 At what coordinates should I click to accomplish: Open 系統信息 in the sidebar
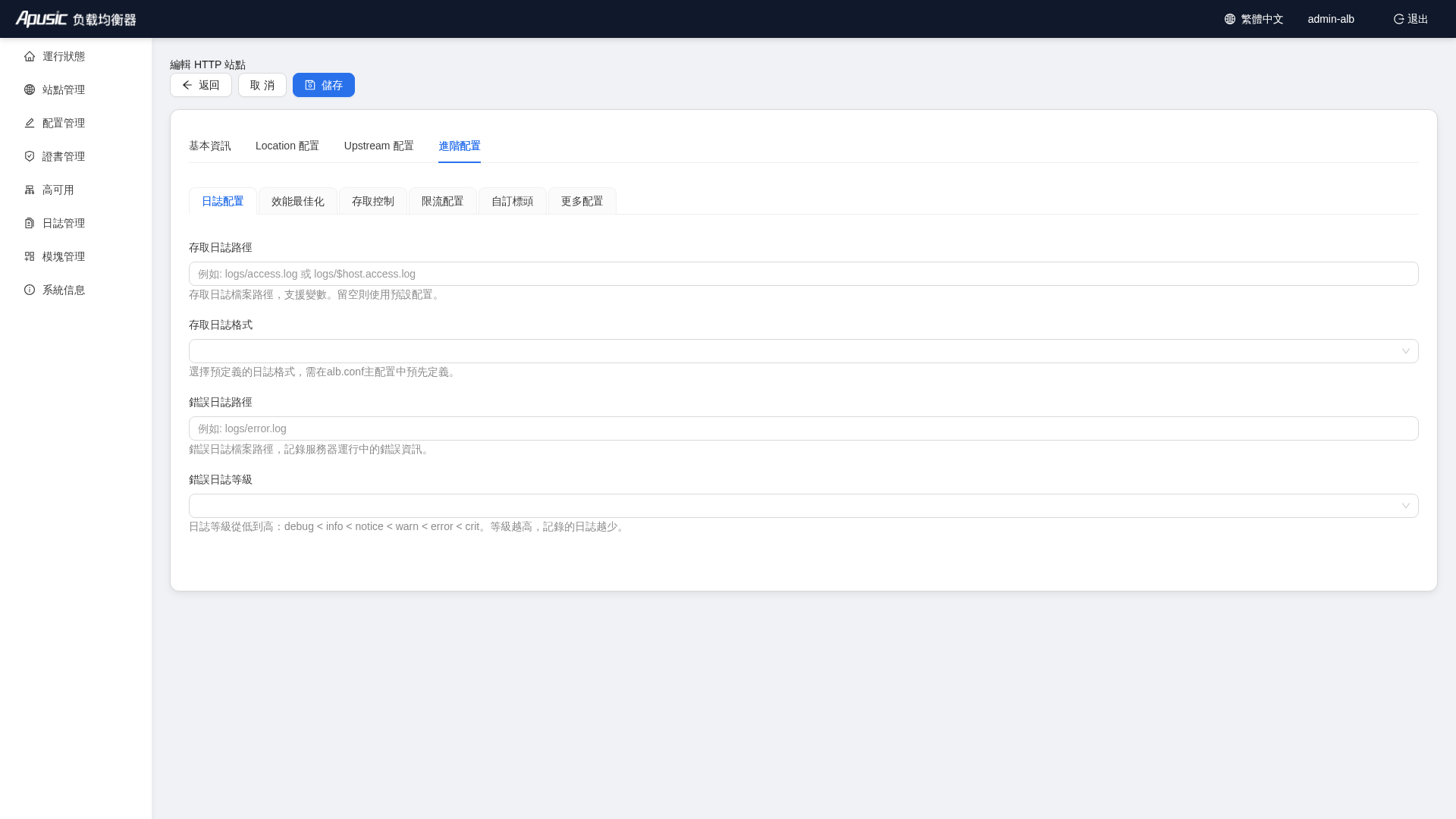(76, 290)
